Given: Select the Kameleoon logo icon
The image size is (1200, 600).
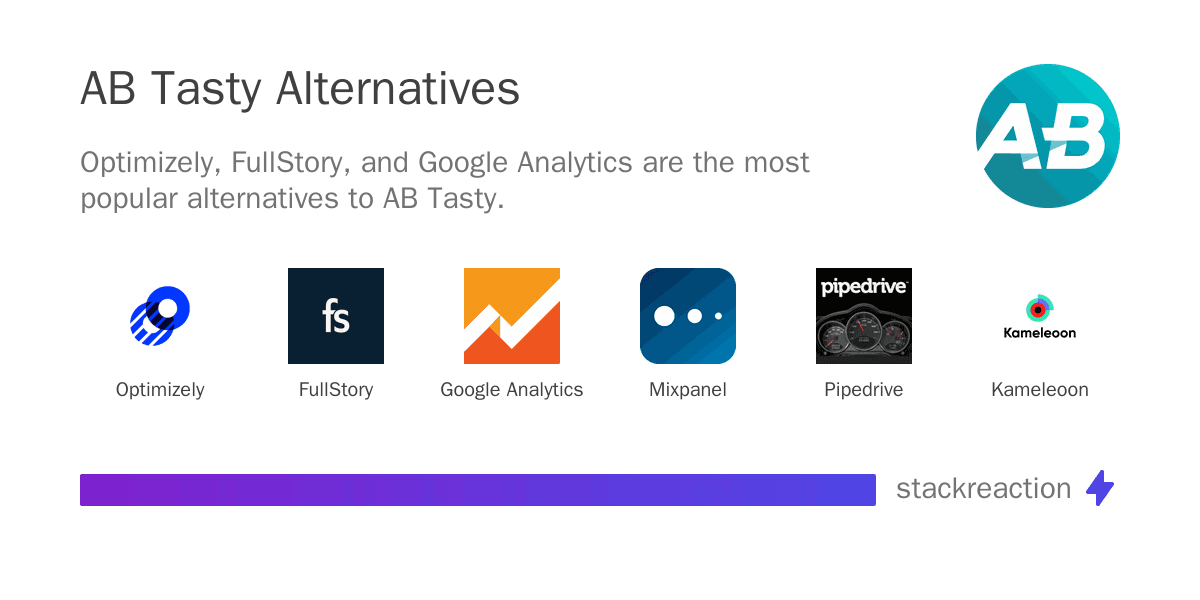Looking at the screenshot, I should point(1040,316).
